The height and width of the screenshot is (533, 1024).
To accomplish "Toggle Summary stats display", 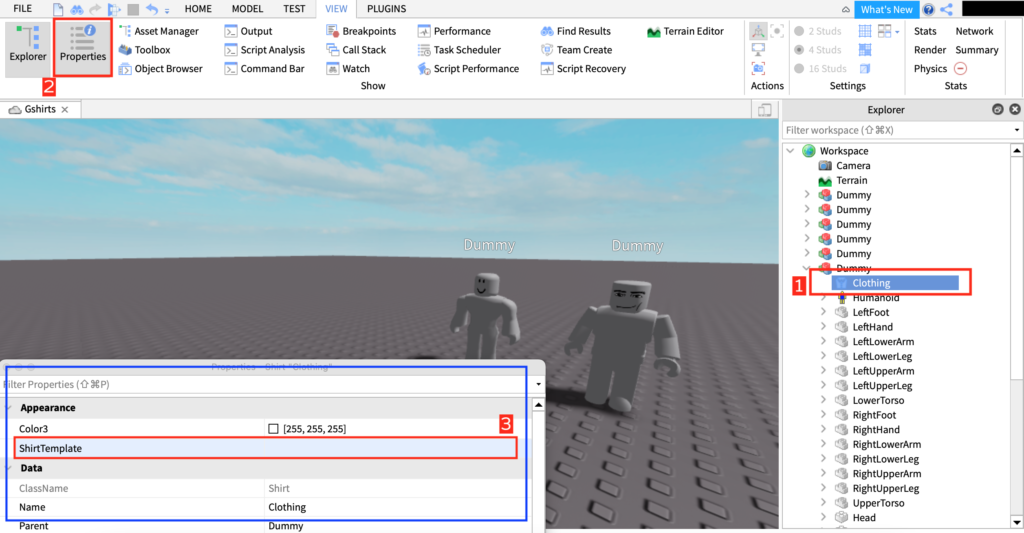I will point(976,50).
